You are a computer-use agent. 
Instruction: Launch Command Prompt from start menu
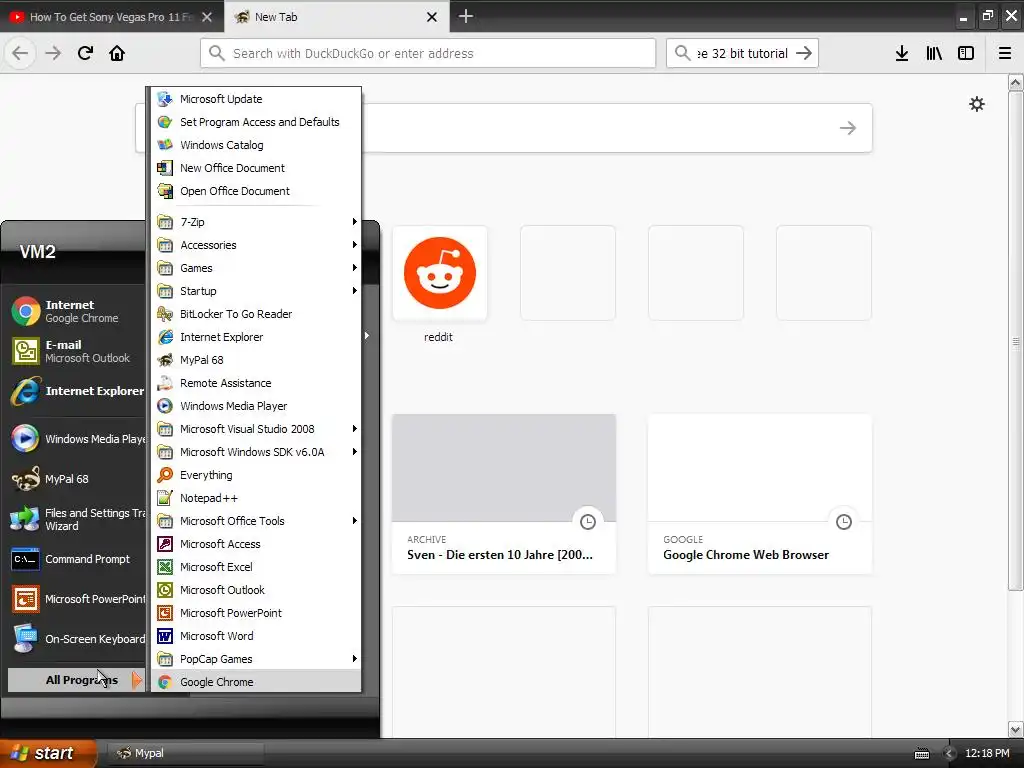[77, 559]
